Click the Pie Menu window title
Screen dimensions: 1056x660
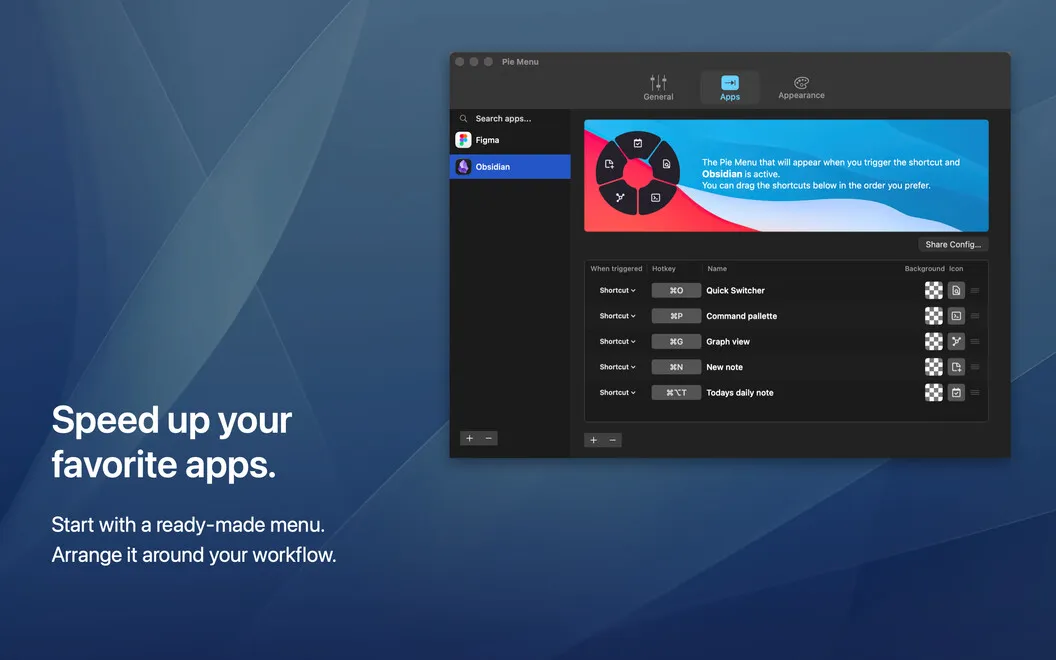(520, 62)
